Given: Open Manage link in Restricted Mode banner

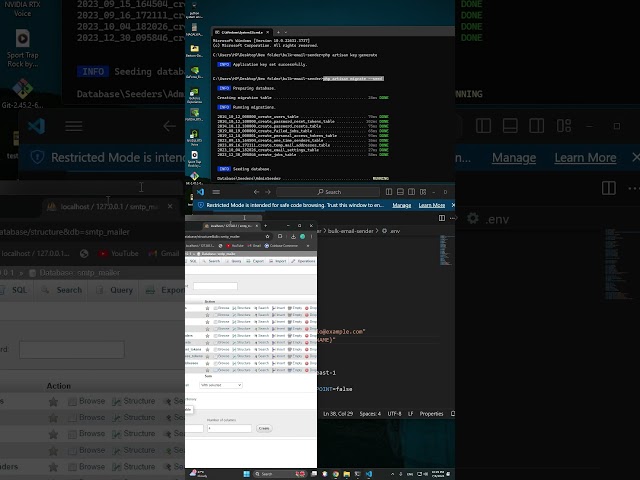Looking at the screenshot, I should click(x=401, y=205).
